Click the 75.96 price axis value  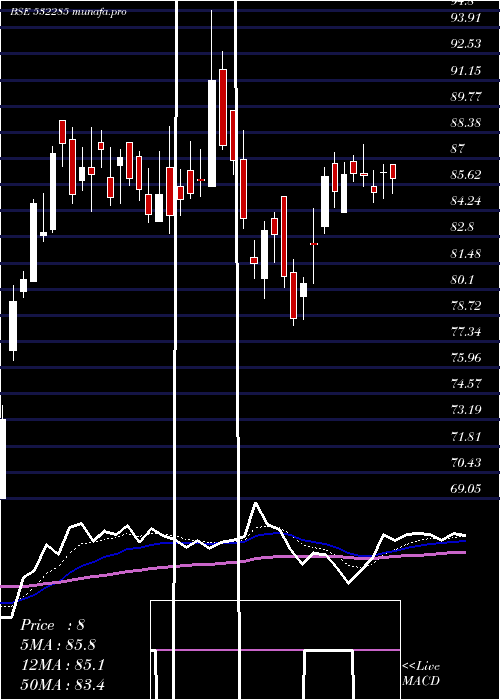(466, 358)
